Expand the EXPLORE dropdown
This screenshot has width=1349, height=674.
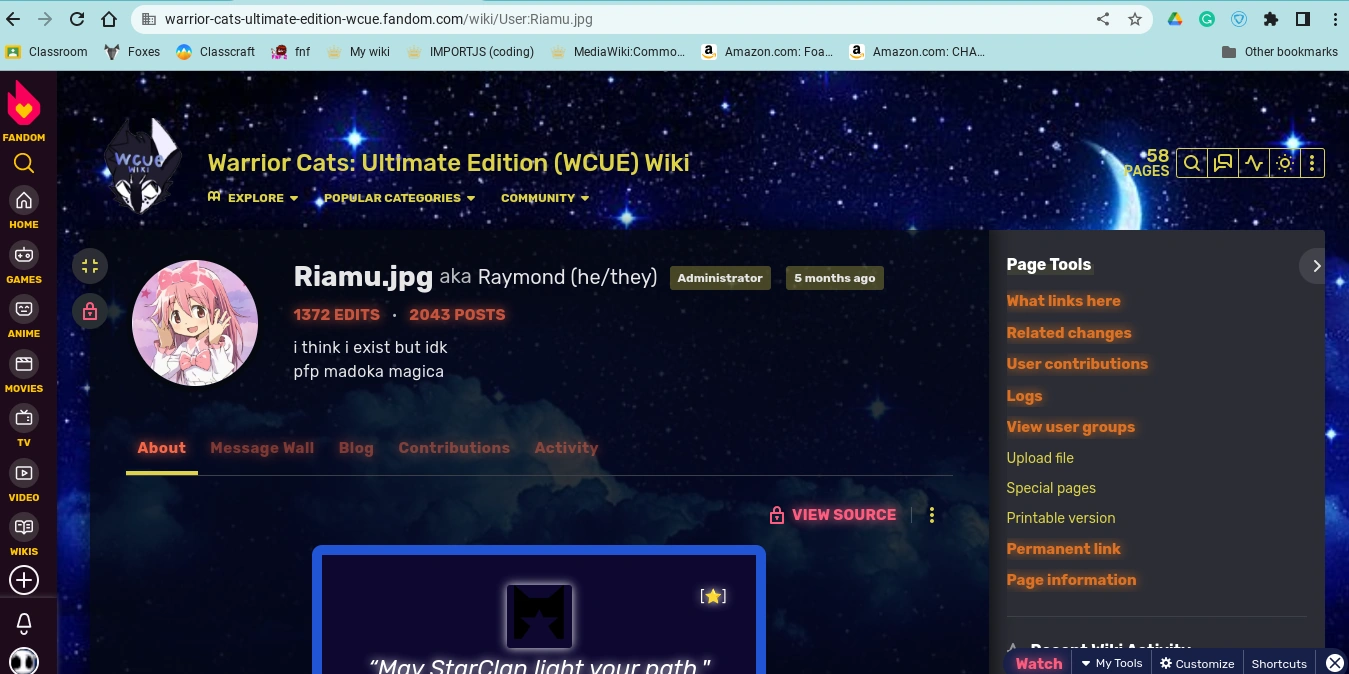point(253,198)
